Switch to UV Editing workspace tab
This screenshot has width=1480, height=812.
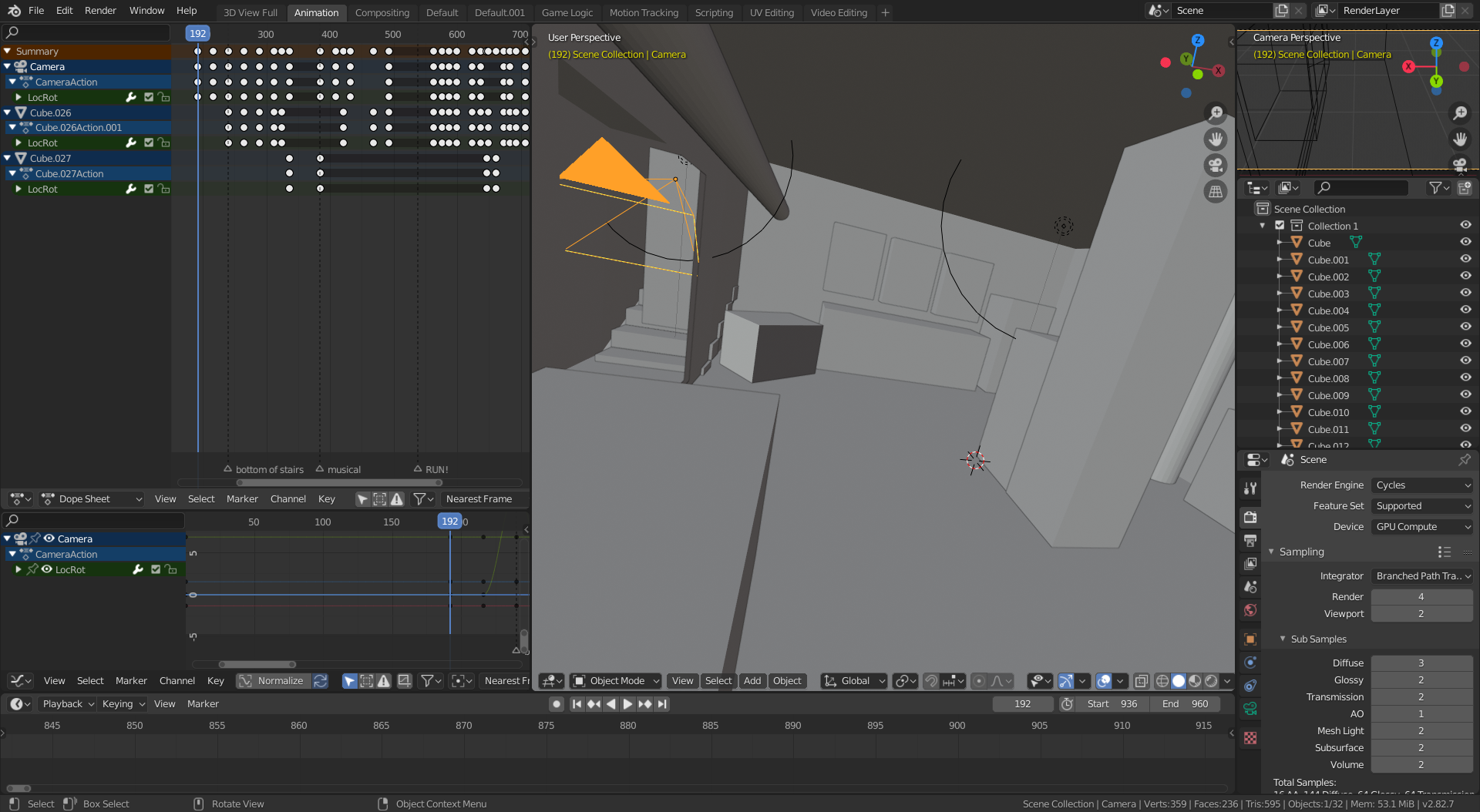(x=772, y=12)
